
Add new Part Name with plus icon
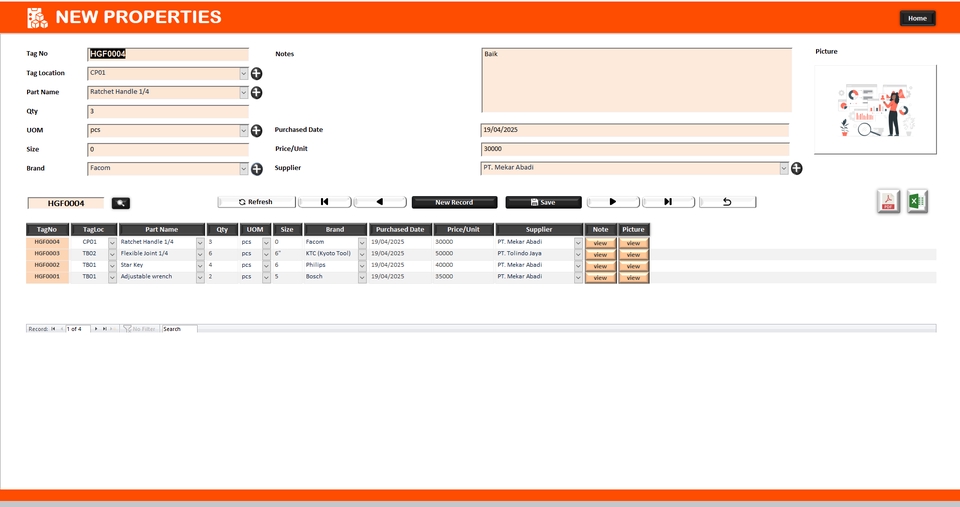click(256, 92)
